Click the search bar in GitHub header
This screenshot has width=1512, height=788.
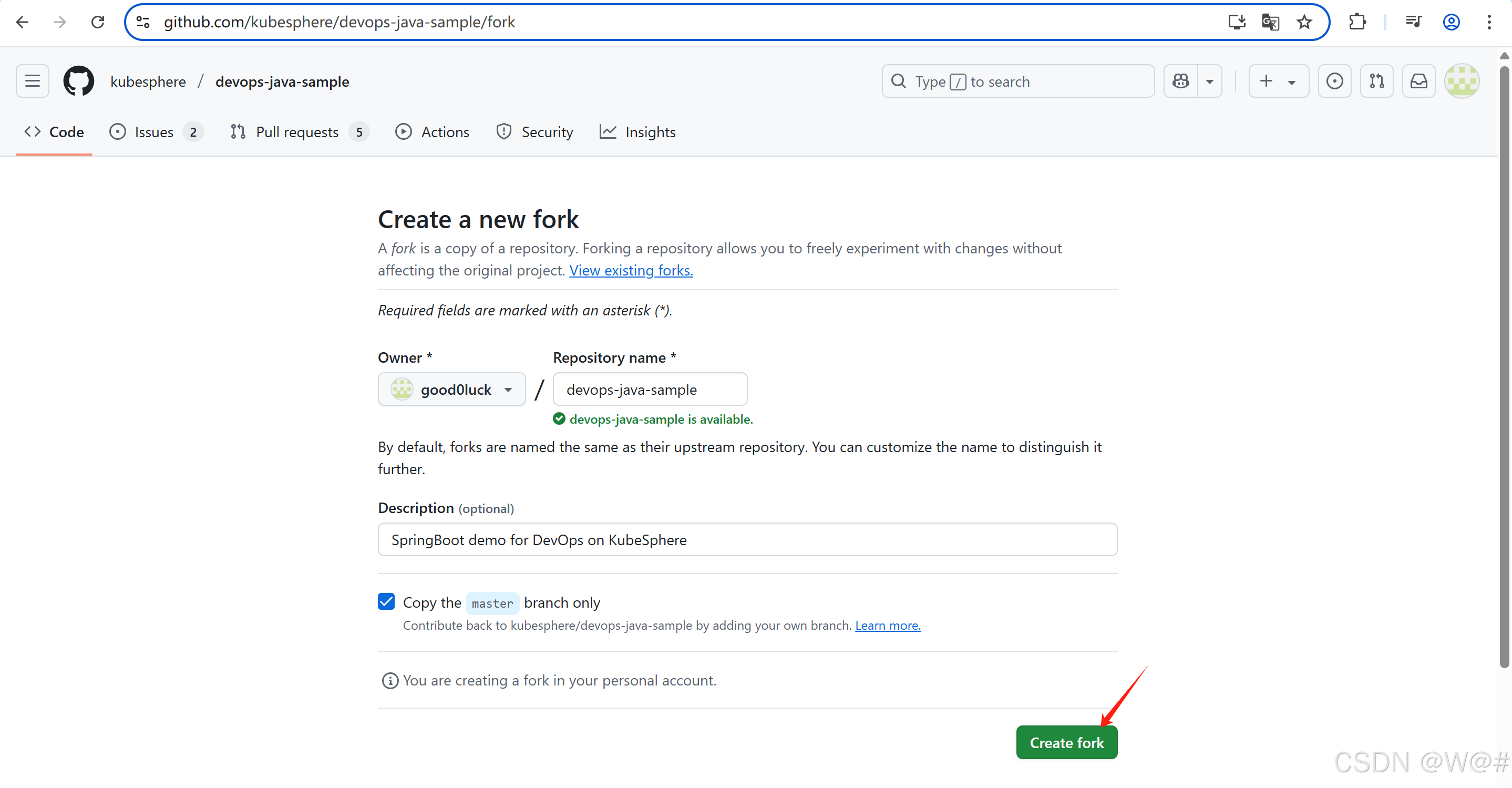[1019, 81]
